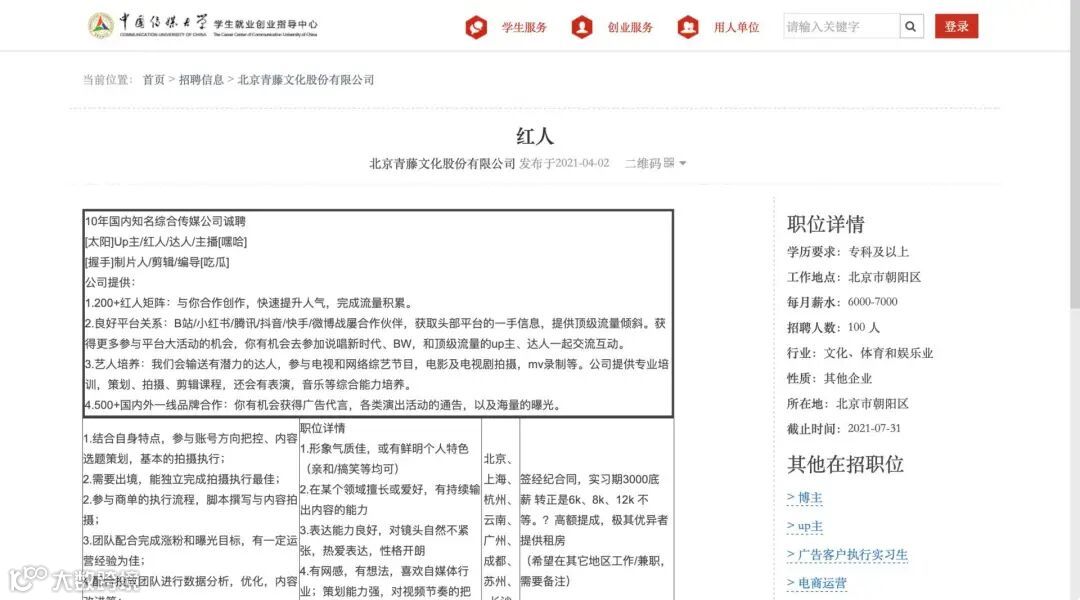Click the magnifier search icon
The width and height of the screenshot is (1080, 600).
(911, 26)
